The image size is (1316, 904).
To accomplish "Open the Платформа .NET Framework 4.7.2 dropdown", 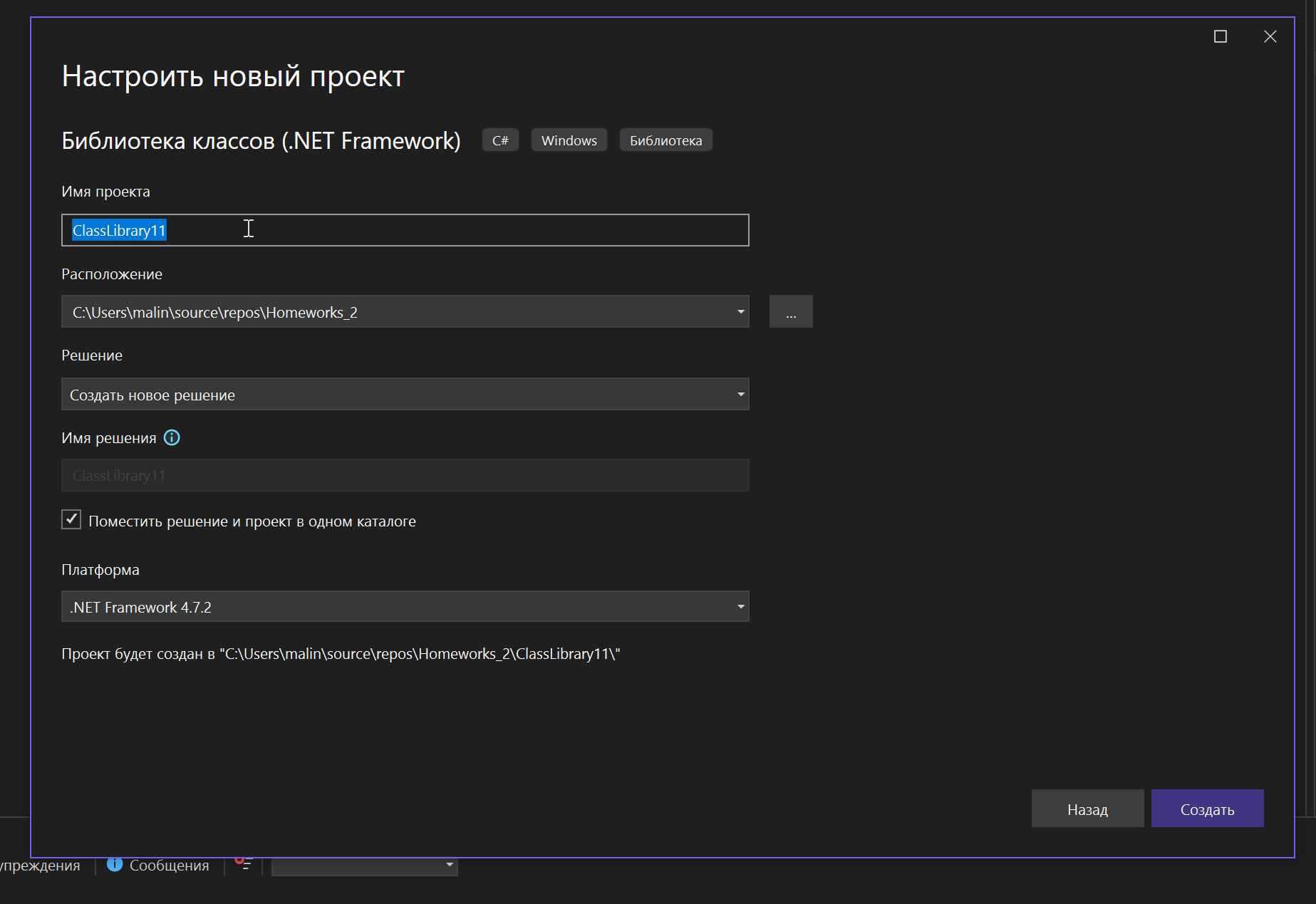I will (740, 607).
